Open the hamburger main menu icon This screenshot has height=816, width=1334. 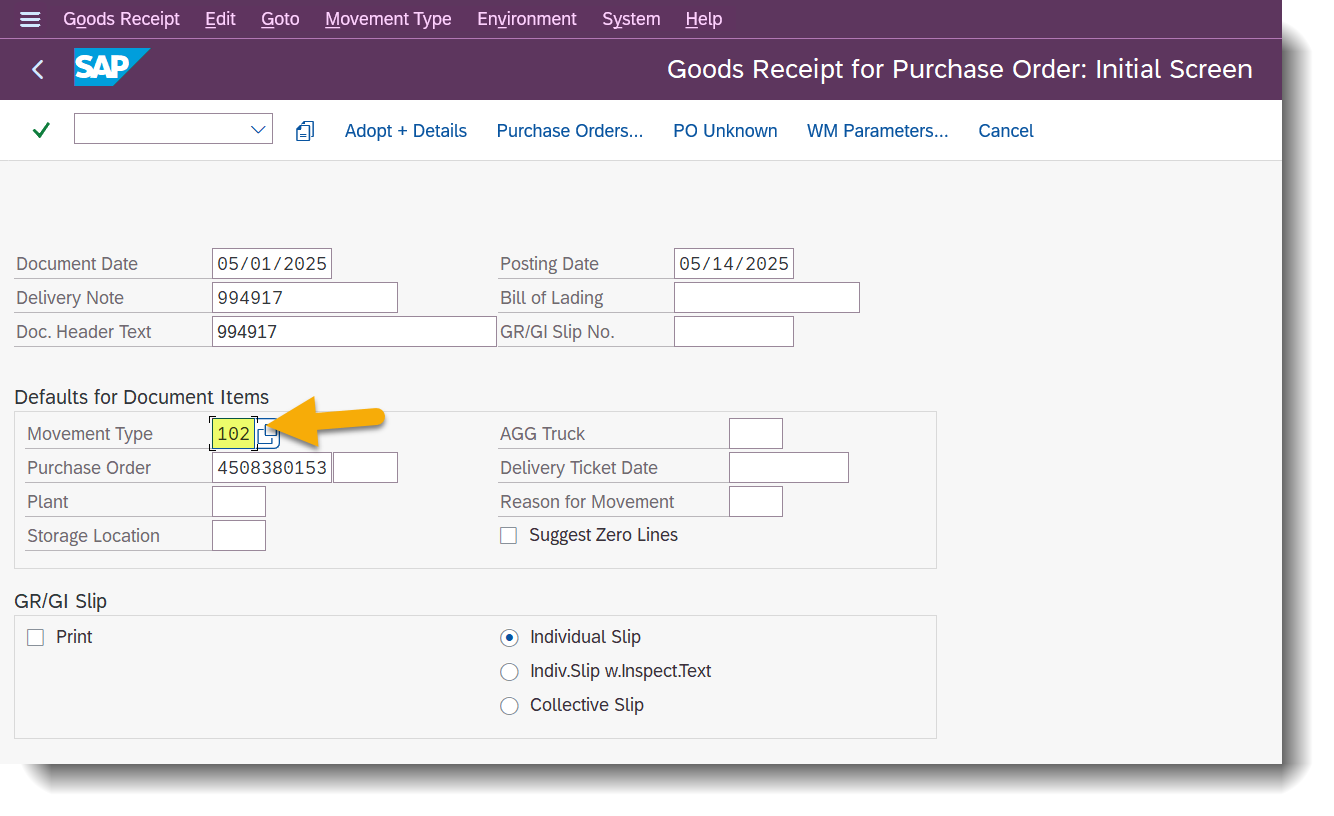click(30, 19)
